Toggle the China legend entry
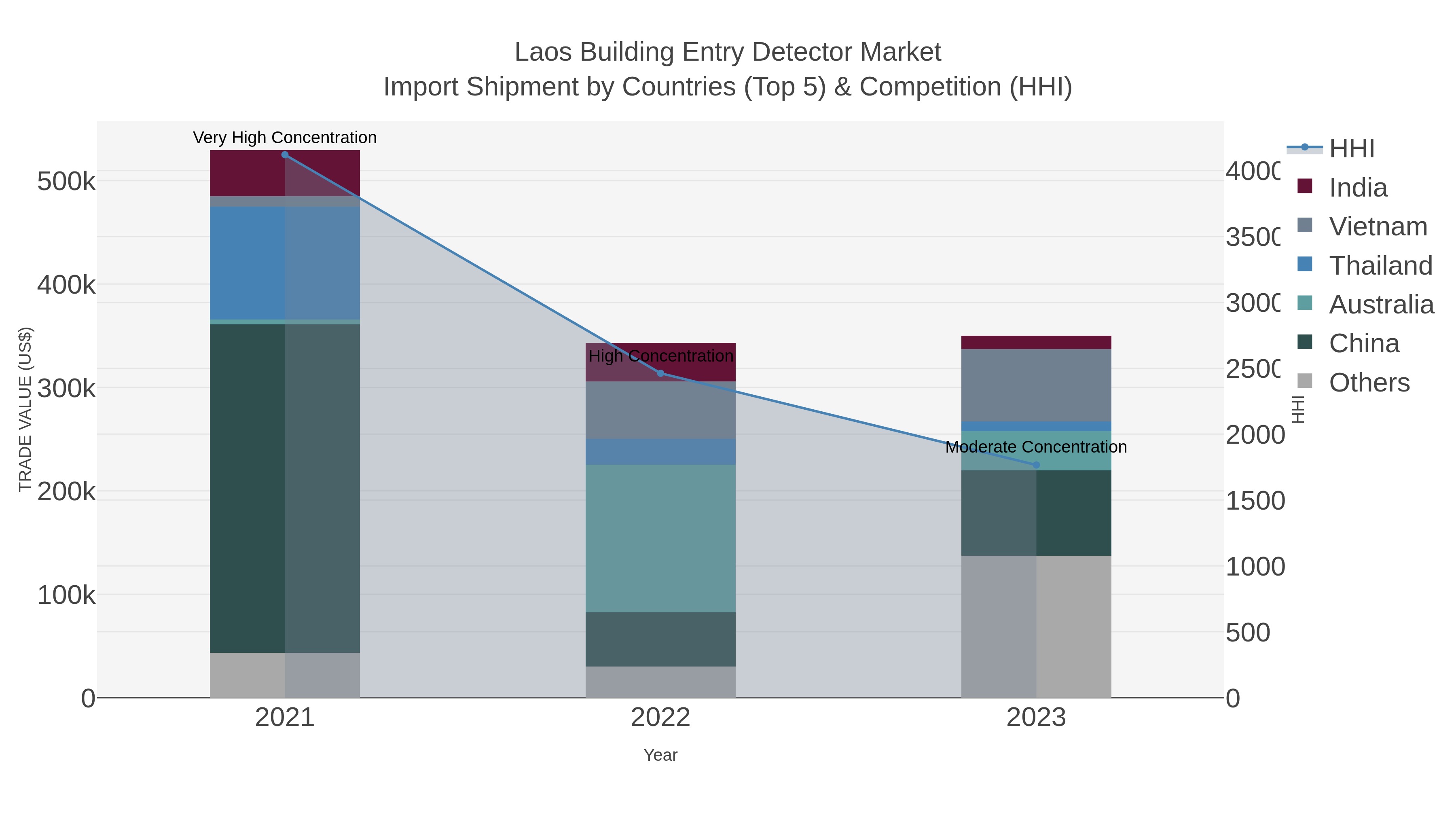The image size is (1456, 819). tap(1348, 343)
